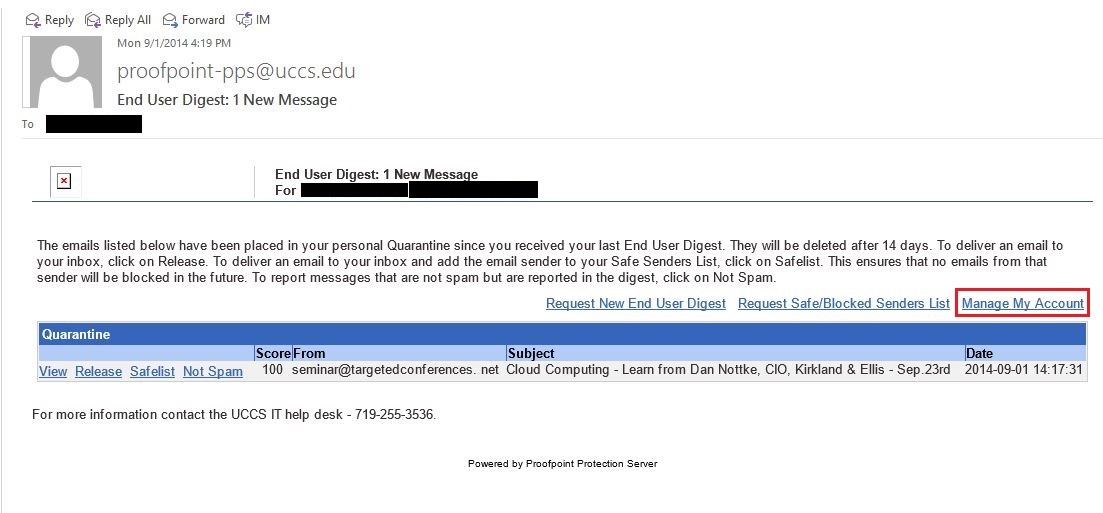Click the Forward button label
The image size is (1103, 513).
click(203, 20)
